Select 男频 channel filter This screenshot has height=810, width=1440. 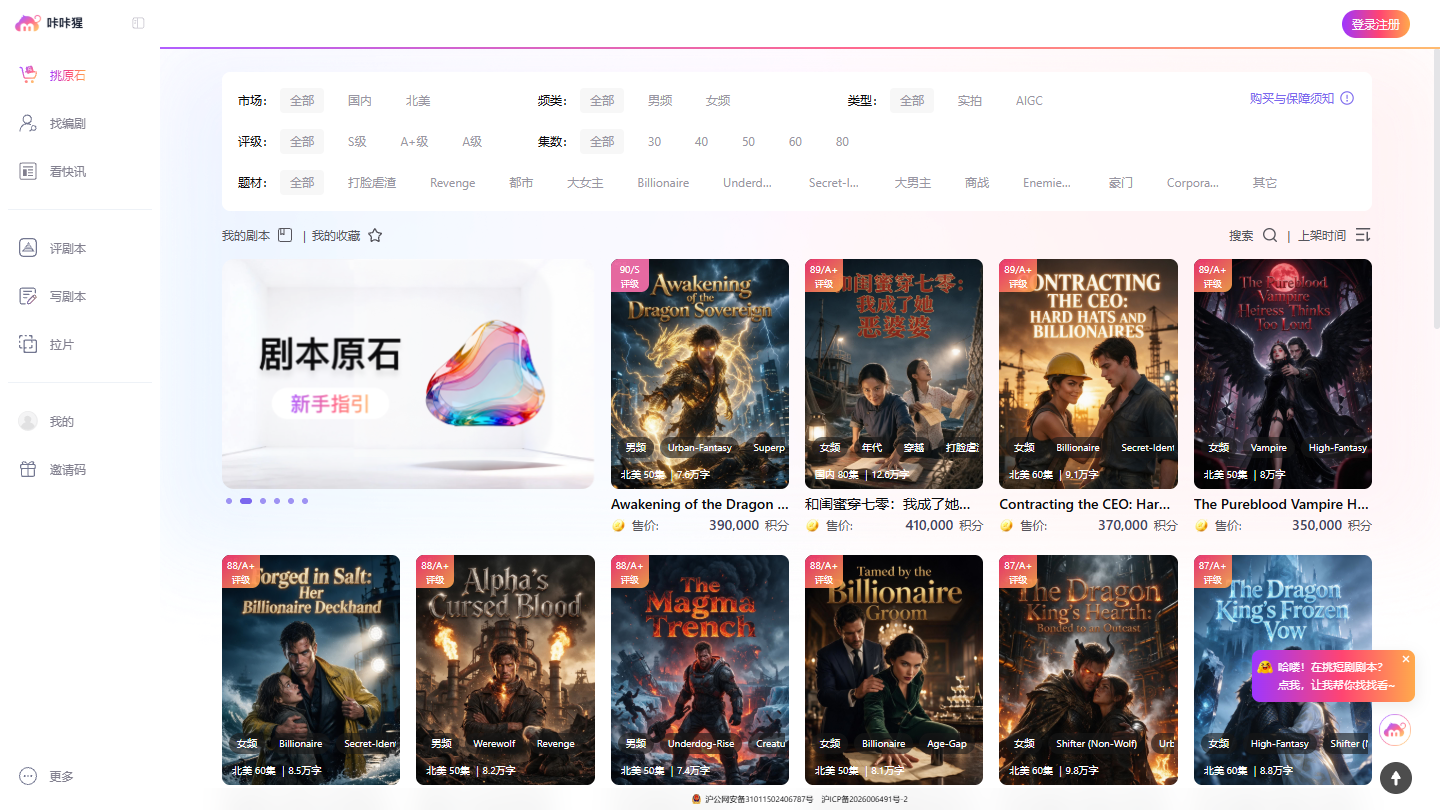[660, 100]
